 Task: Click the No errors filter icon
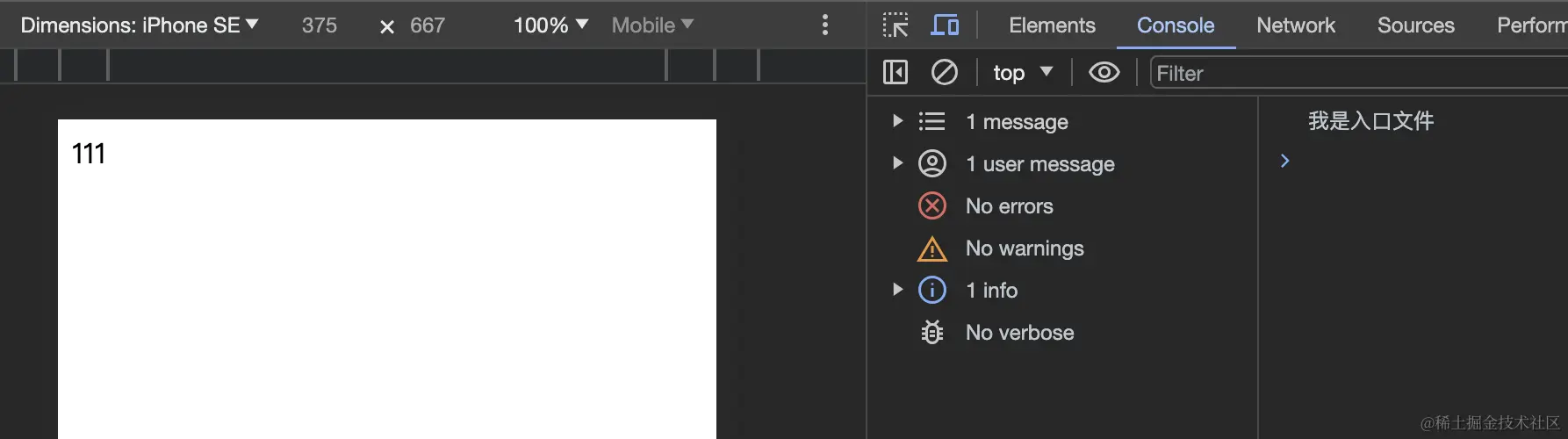931,206
